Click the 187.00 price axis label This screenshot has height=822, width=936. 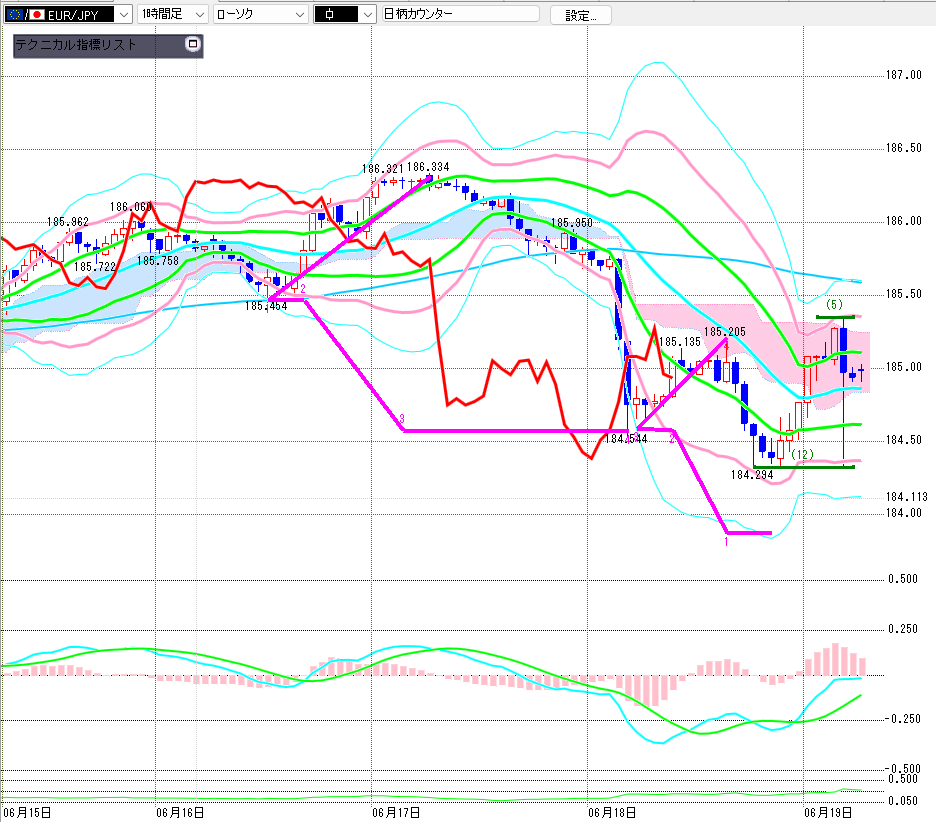pos(904,75)
